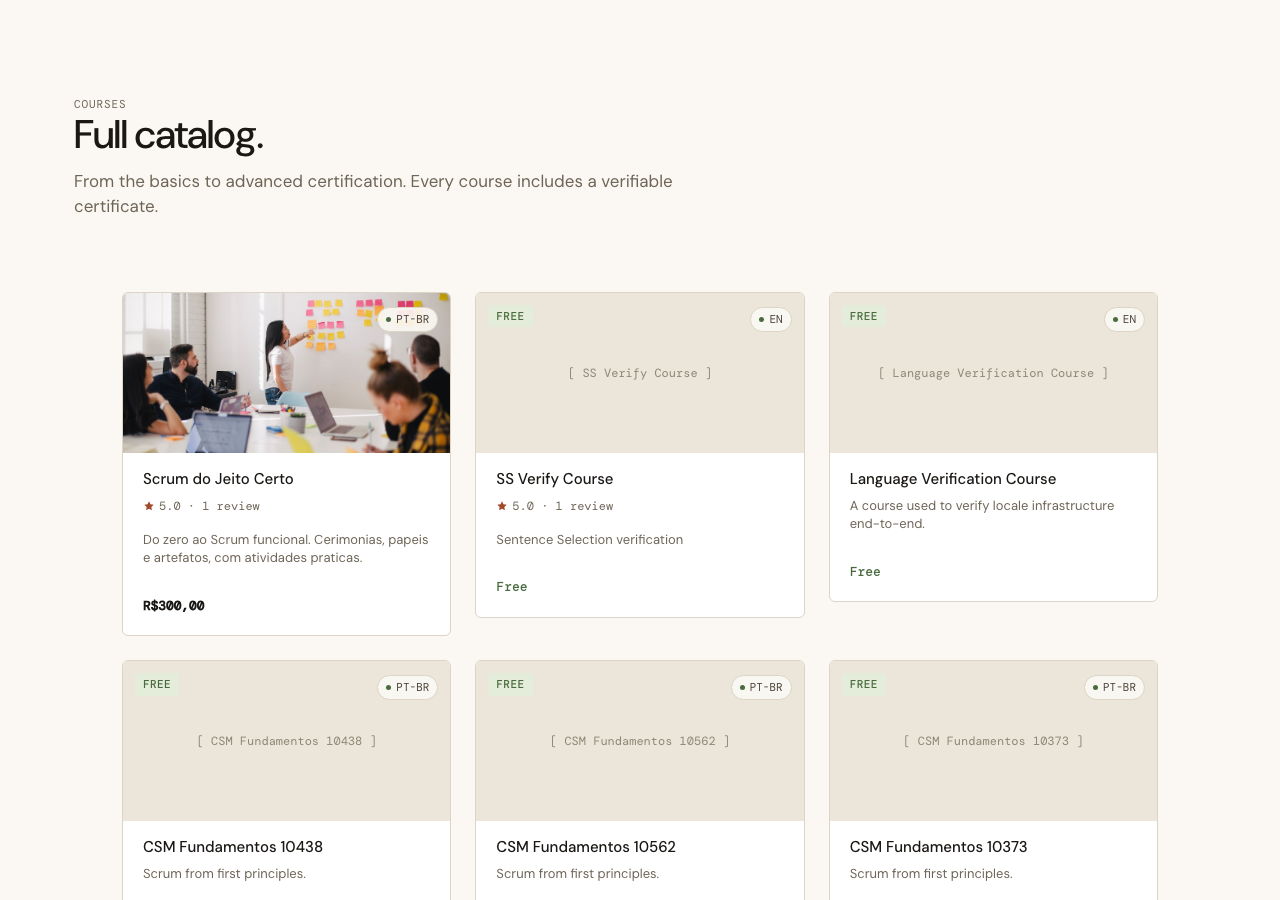This screenshot has height=900, width=1280.
Task: Click the FREE tag on CSM Fundamentos 10373
Action: click(x=863, y=685)
